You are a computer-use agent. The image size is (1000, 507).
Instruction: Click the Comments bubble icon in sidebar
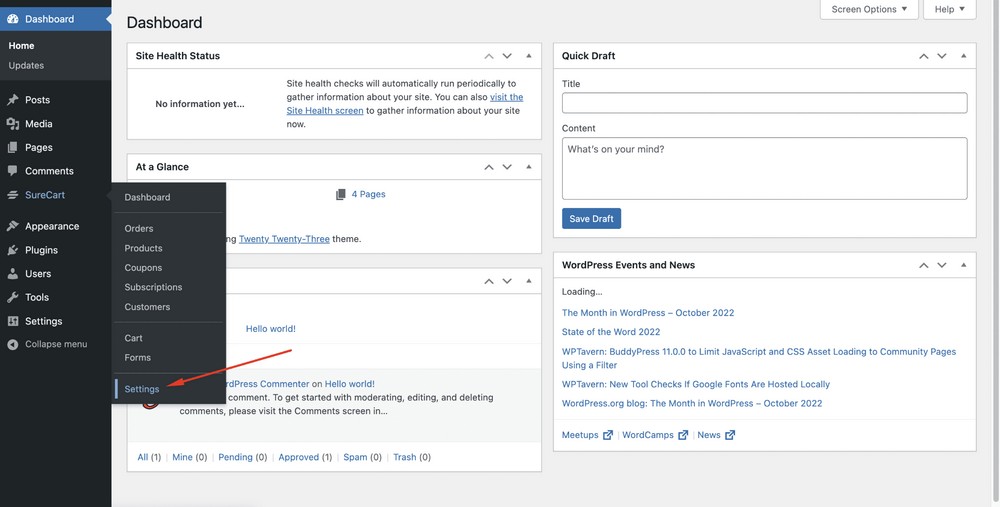[x=13, y=171]
